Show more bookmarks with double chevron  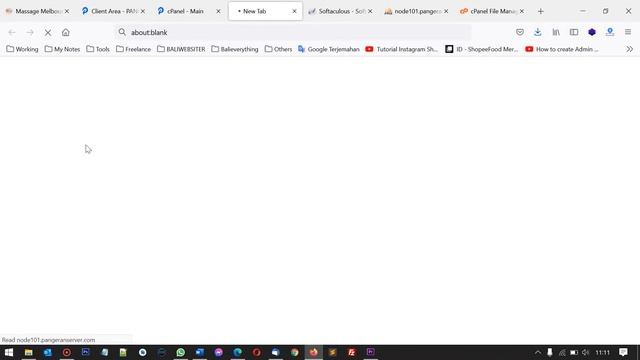click(x=630, y=49)
